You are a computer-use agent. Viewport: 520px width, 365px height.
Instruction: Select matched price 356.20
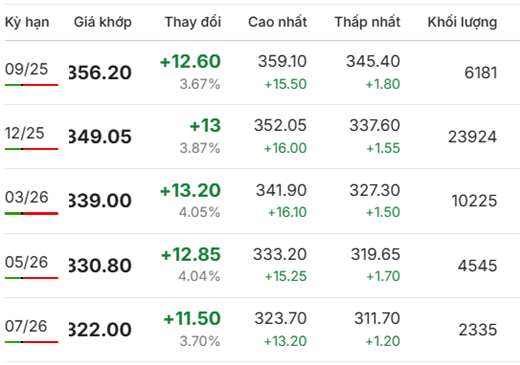(x=100, y=73)
